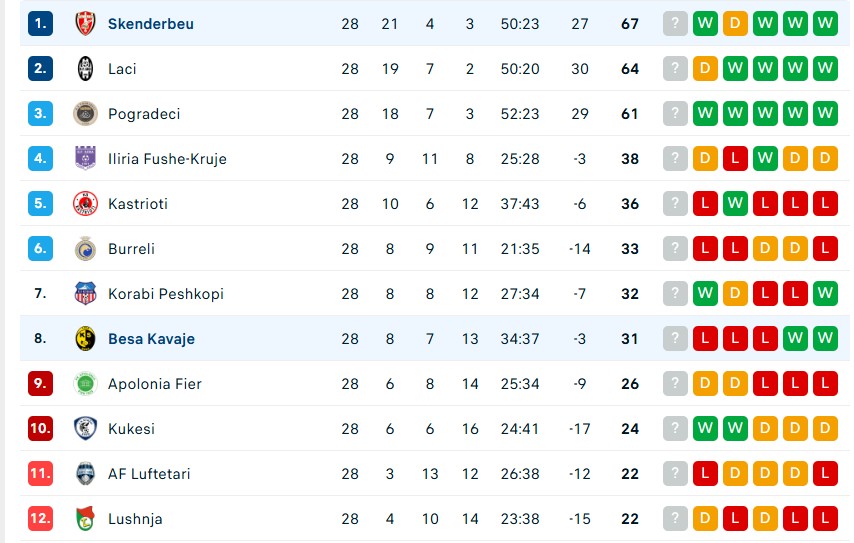The height and width of the screenshot is (543, 854).
Task: Open the Besa Kavaje team page
Action: coord(151,339)
